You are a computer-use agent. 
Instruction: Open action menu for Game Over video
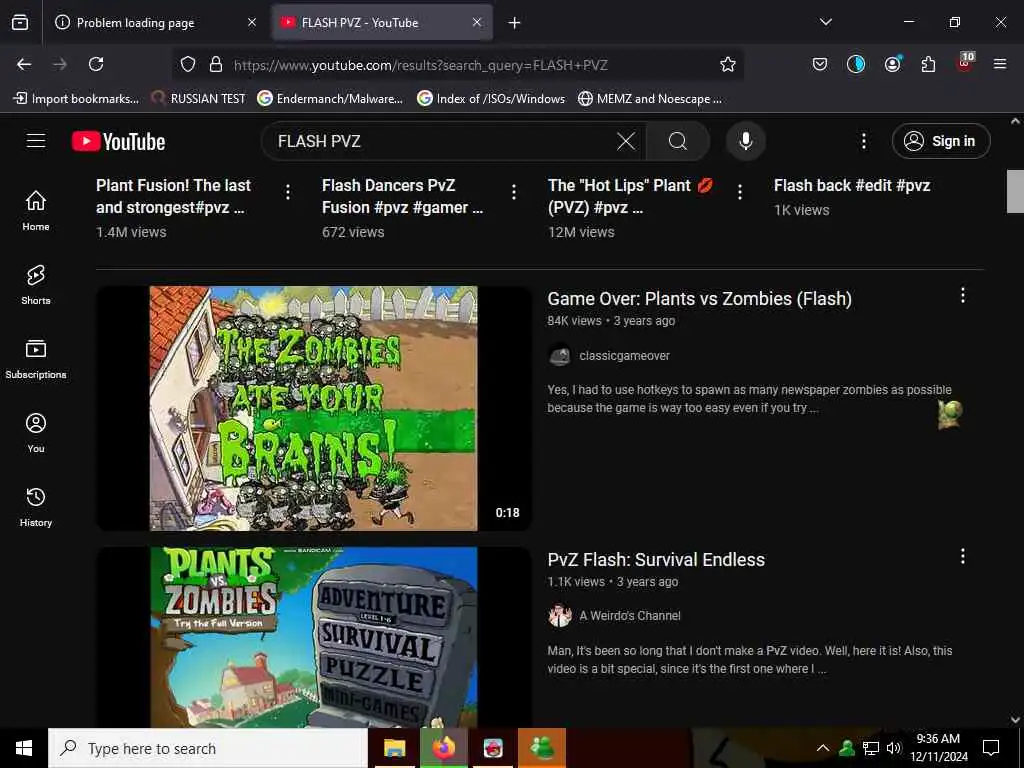click(963, 295)
